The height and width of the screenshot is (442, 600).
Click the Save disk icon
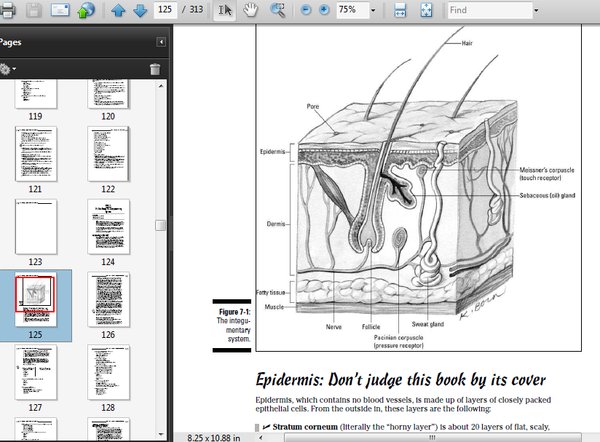click(34, 10)
